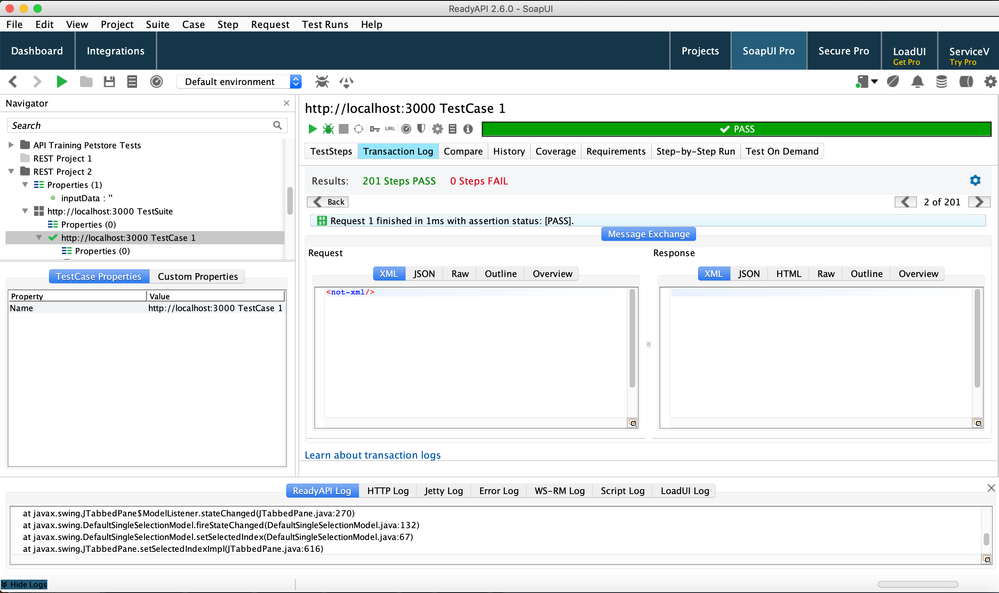Click the Back button in Transaction Log
This screenshot has width=999, height=593.
(x=329, y=202)
